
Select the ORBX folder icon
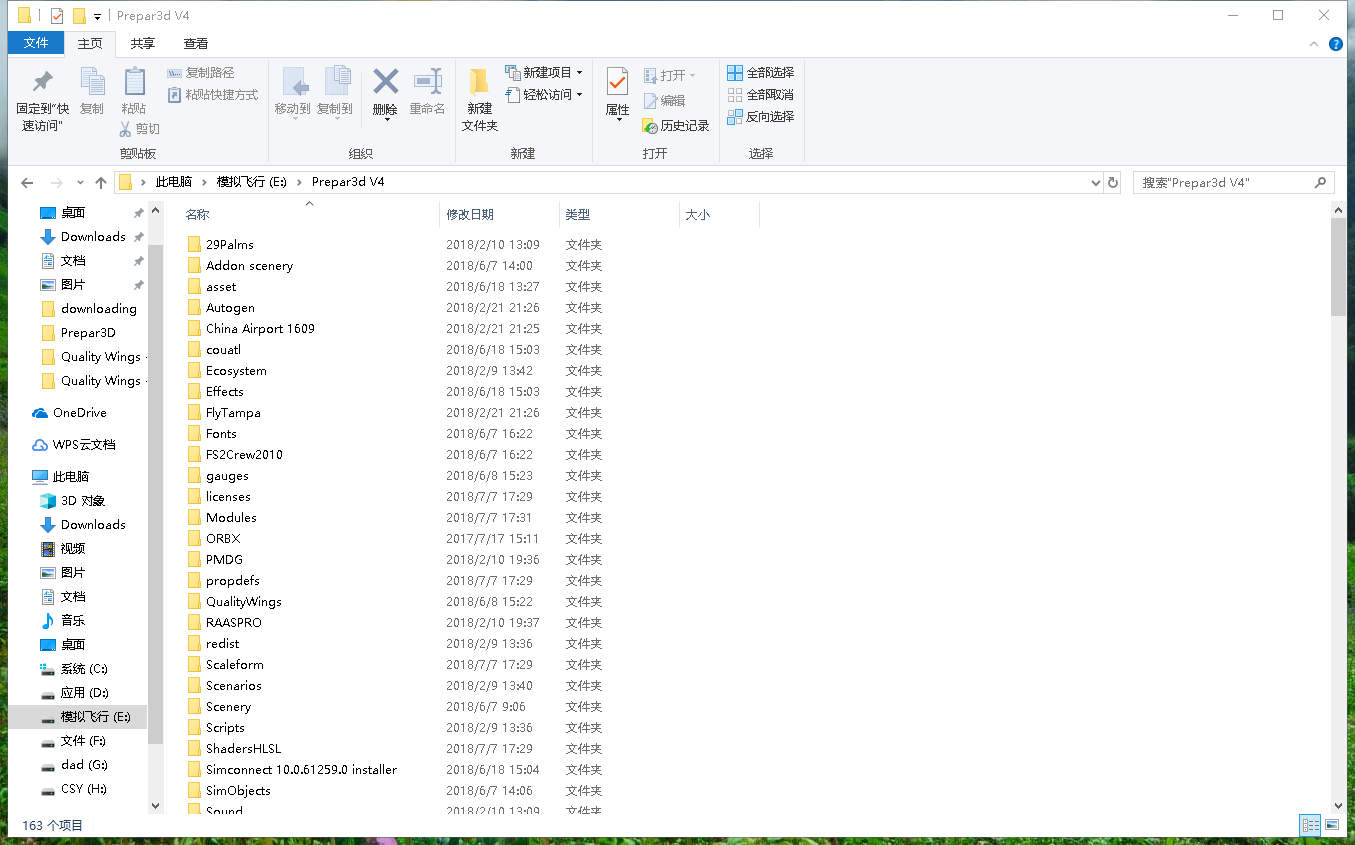point(194,539)
